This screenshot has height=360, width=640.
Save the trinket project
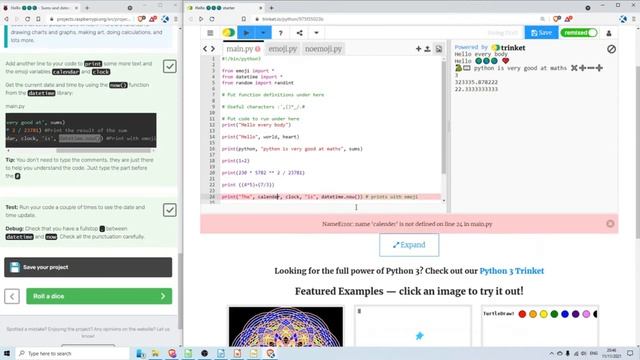click(541, 33)
